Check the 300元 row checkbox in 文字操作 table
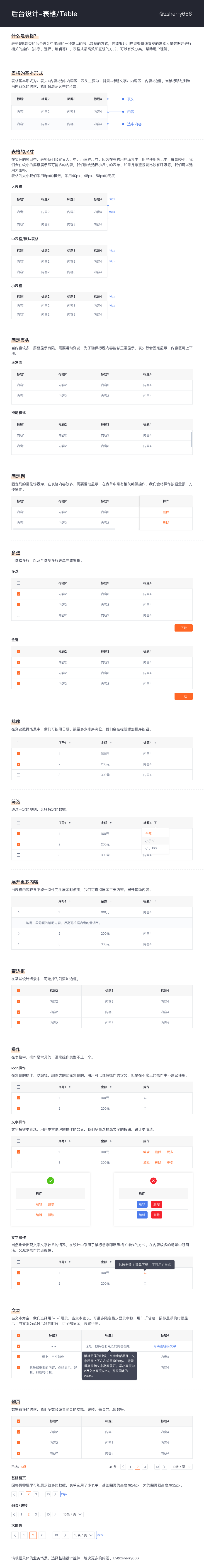204x1568 pixels. point(19,1163)
